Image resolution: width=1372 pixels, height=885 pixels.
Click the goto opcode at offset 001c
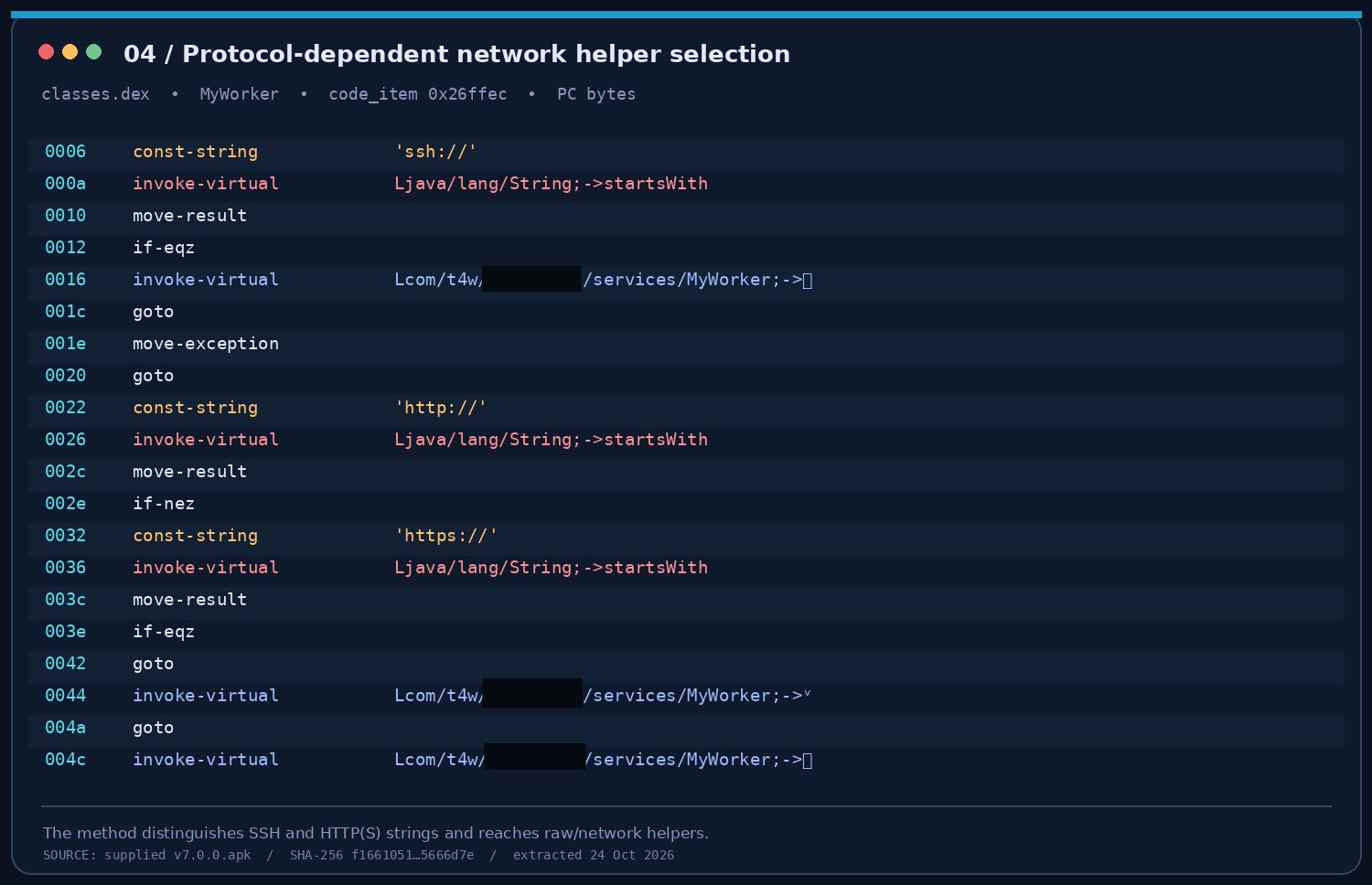(x=154, y=312)
